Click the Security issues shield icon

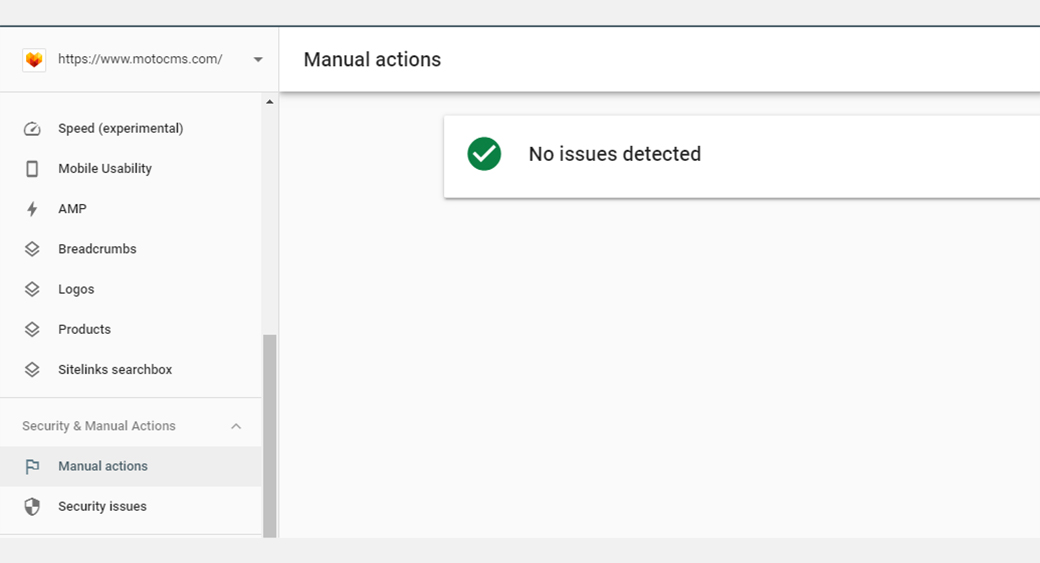tap(32, 506)
